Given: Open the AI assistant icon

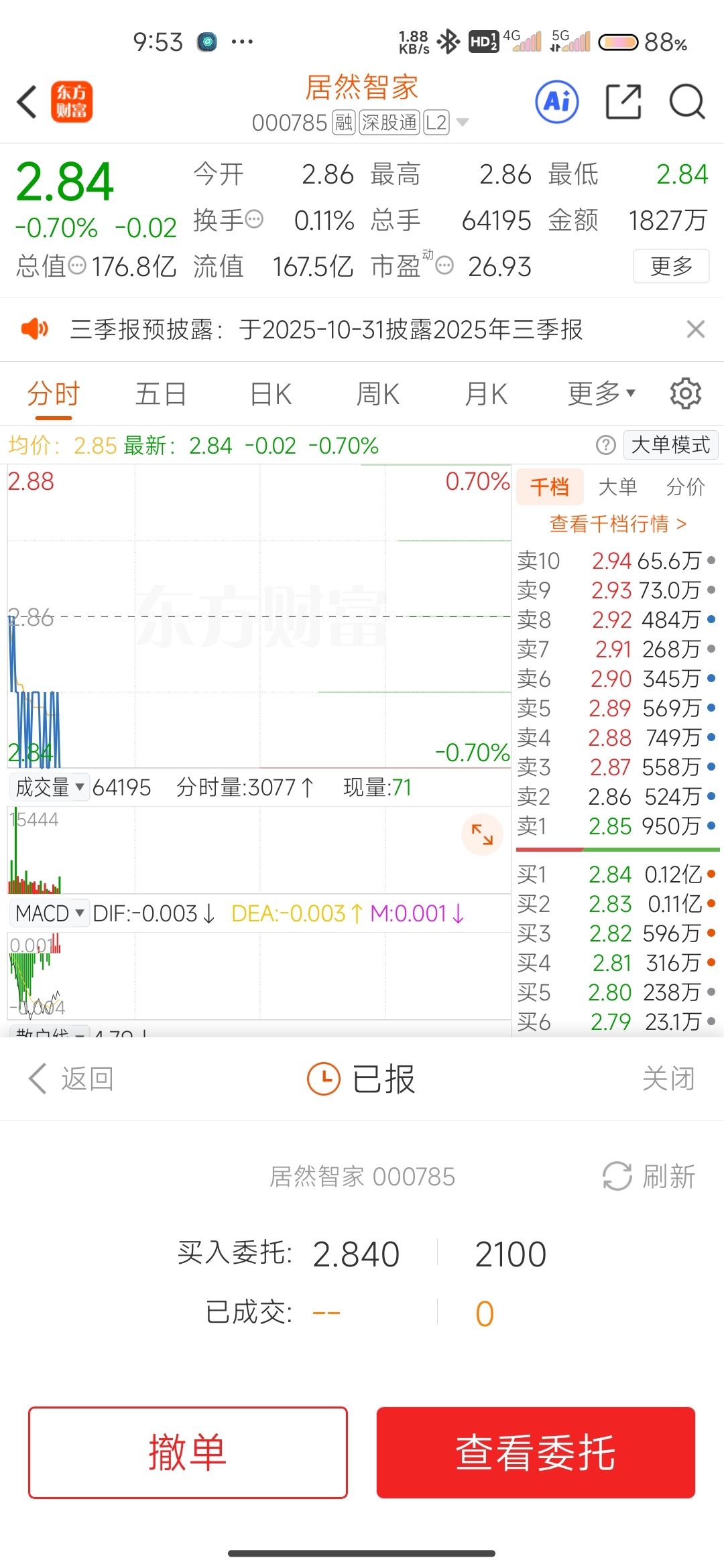Looking at the screenshot, I should (x=557, y=102).
